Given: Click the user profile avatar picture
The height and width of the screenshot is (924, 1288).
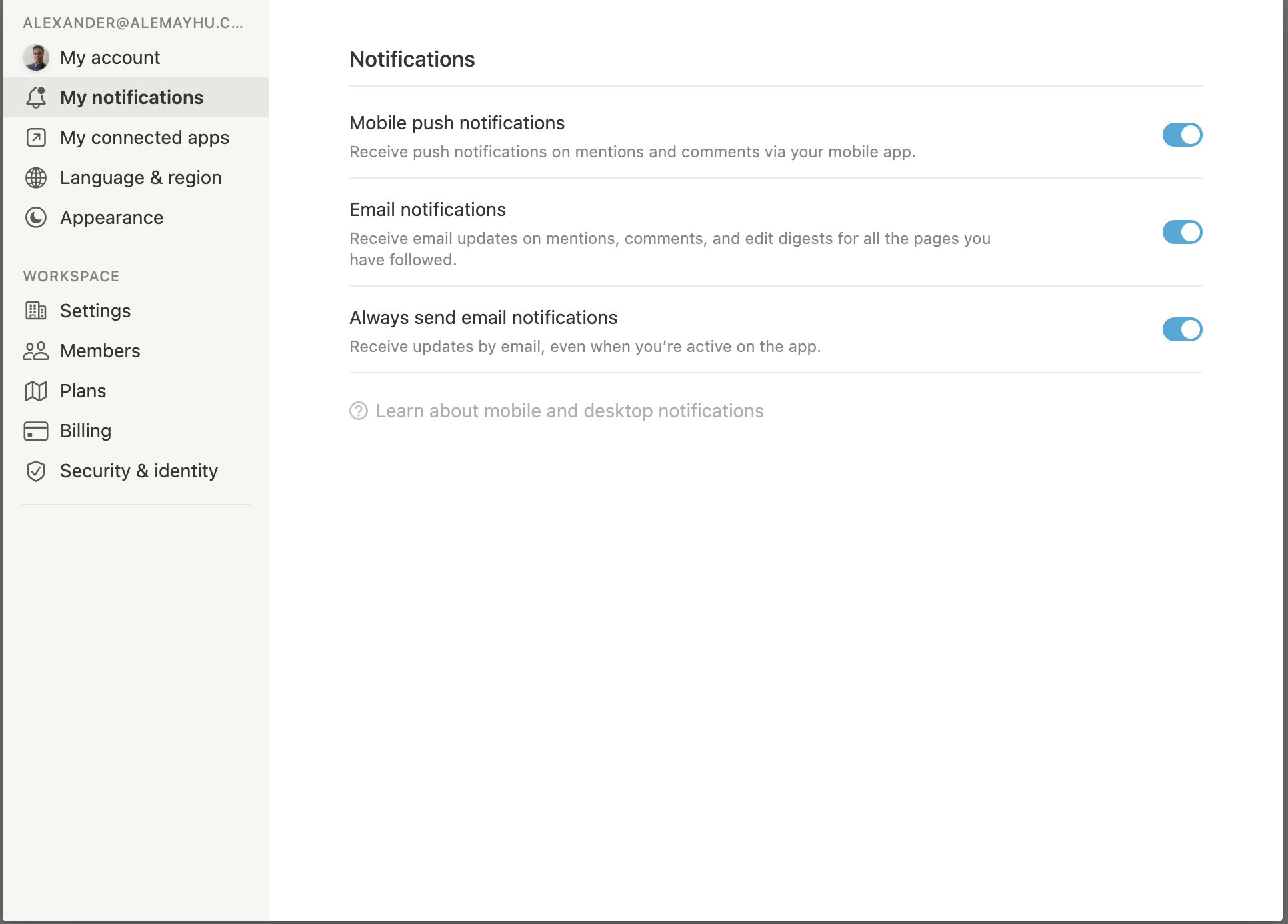Looking at the screenshot, I should (x=37, y=57).
